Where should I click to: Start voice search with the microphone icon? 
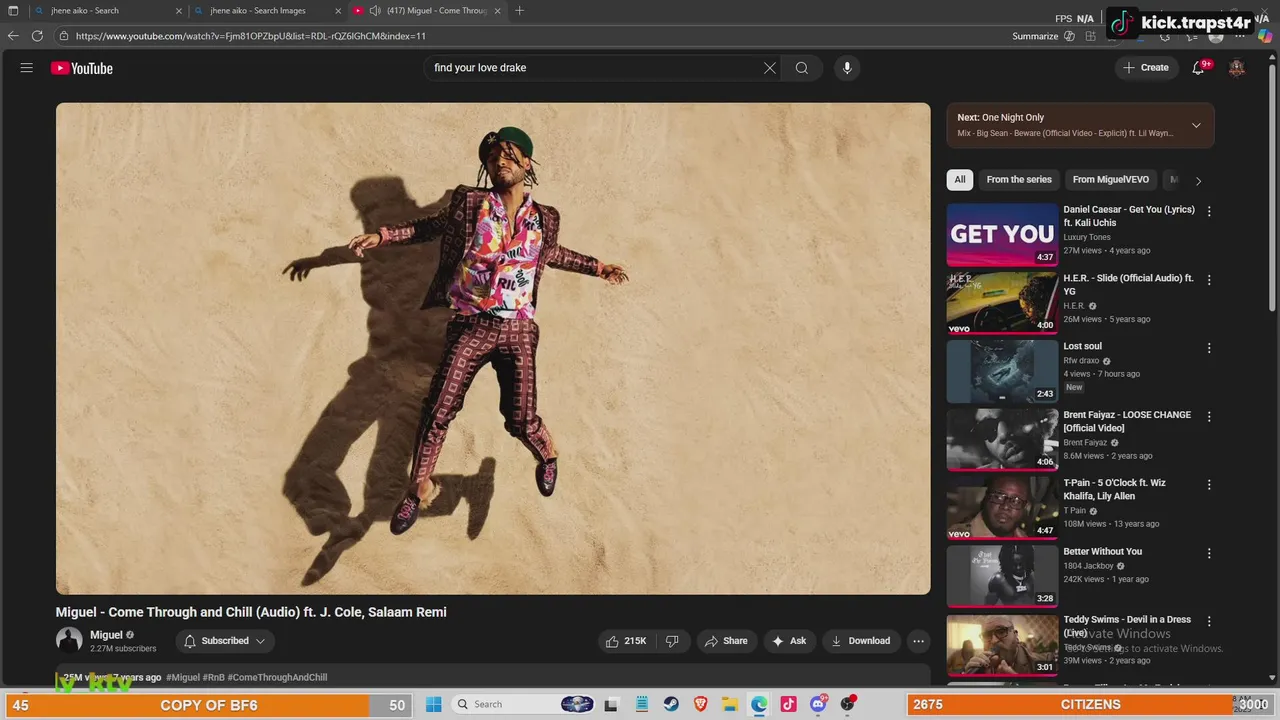847,68
